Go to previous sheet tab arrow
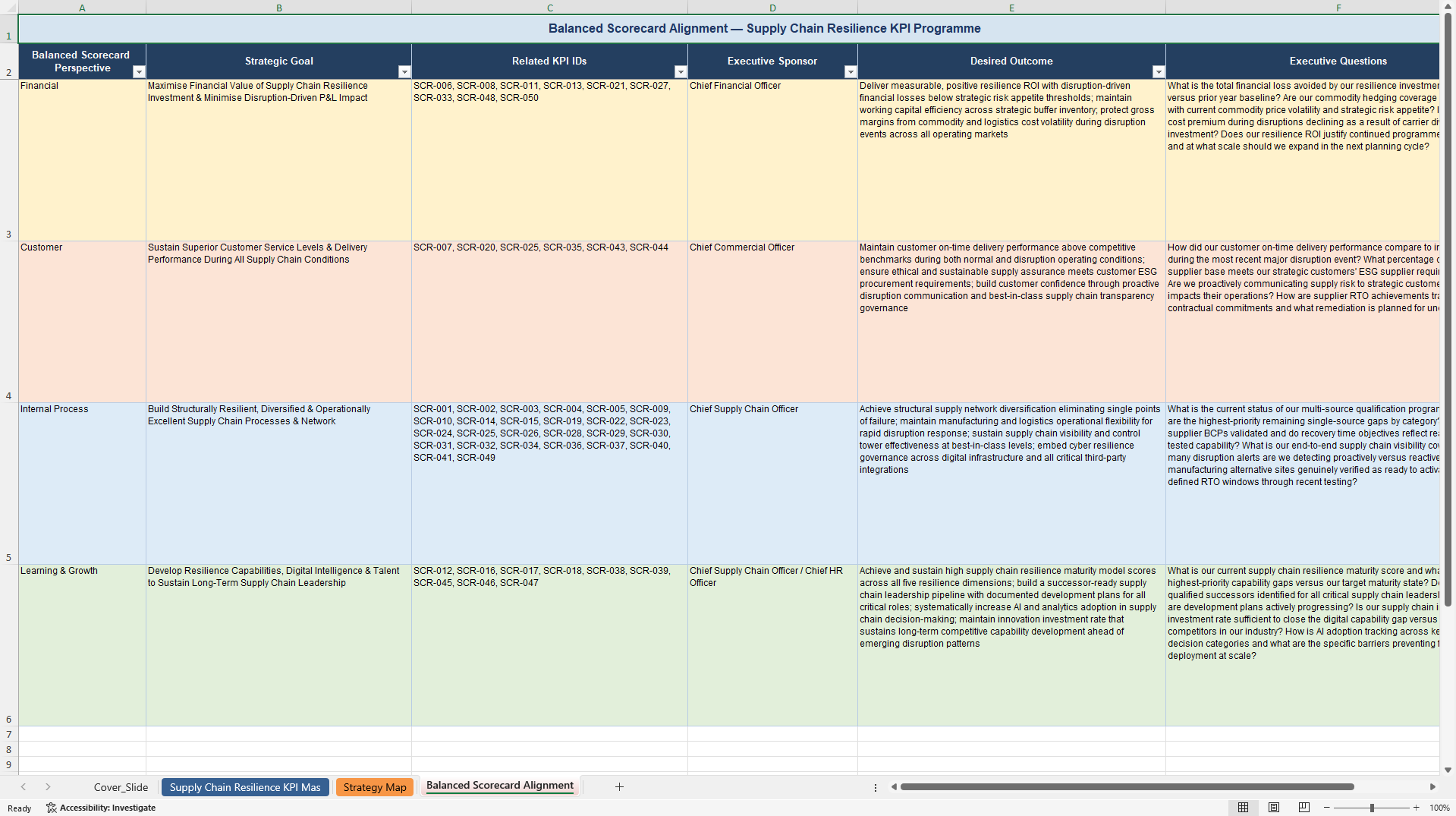The image size is (1456, 816). pos(24,787)
